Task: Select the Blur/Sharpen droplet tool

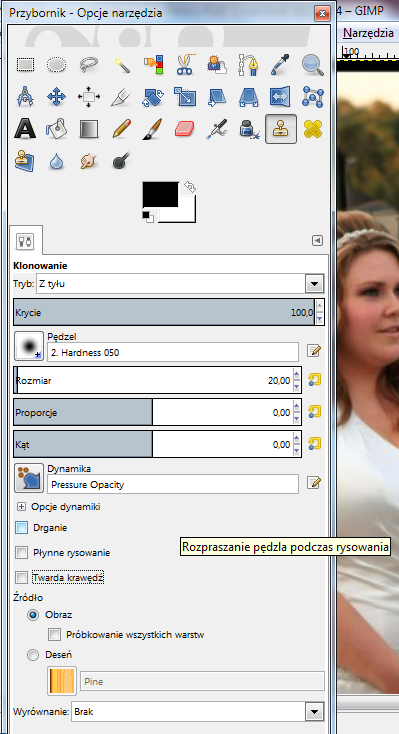Action: coord(56,161)
